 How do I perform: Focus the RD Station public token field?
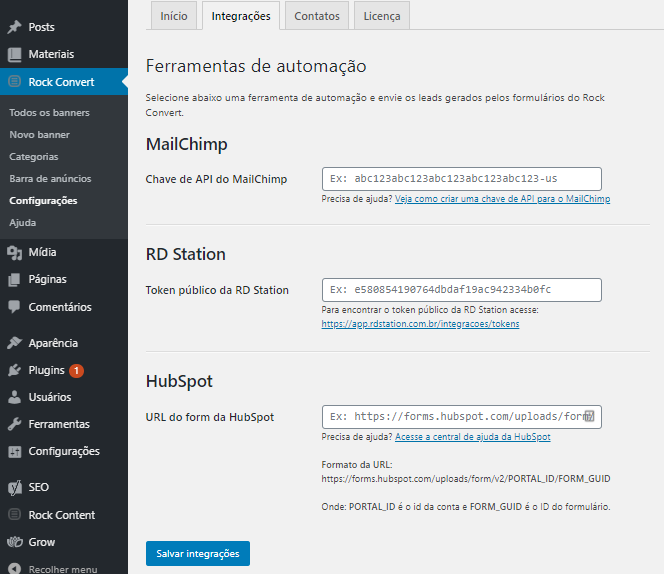[x=462, y=290]
